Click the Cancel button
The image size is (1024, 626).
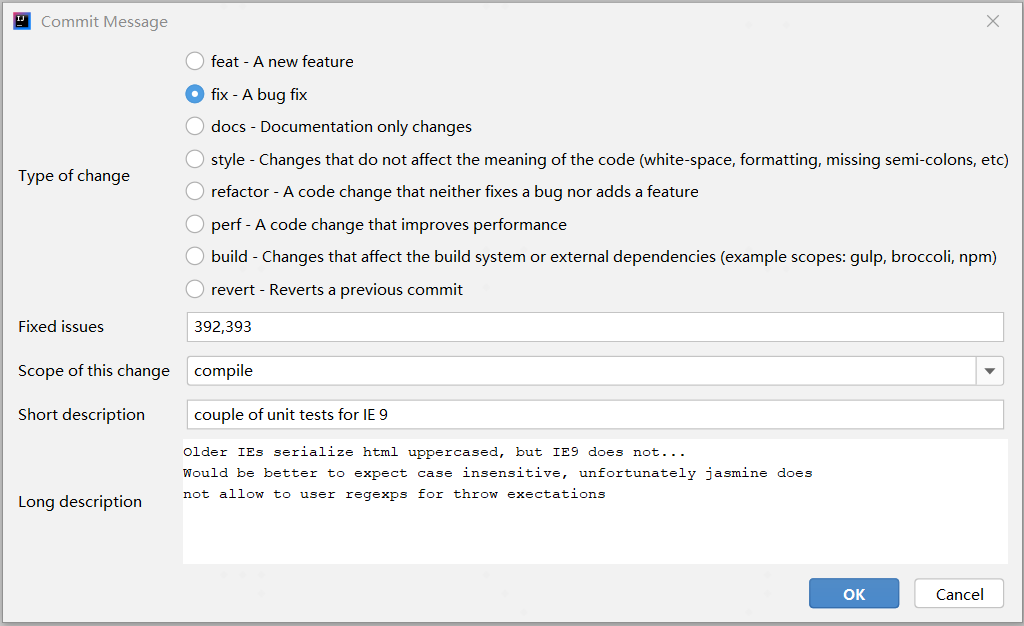(959, 594)
